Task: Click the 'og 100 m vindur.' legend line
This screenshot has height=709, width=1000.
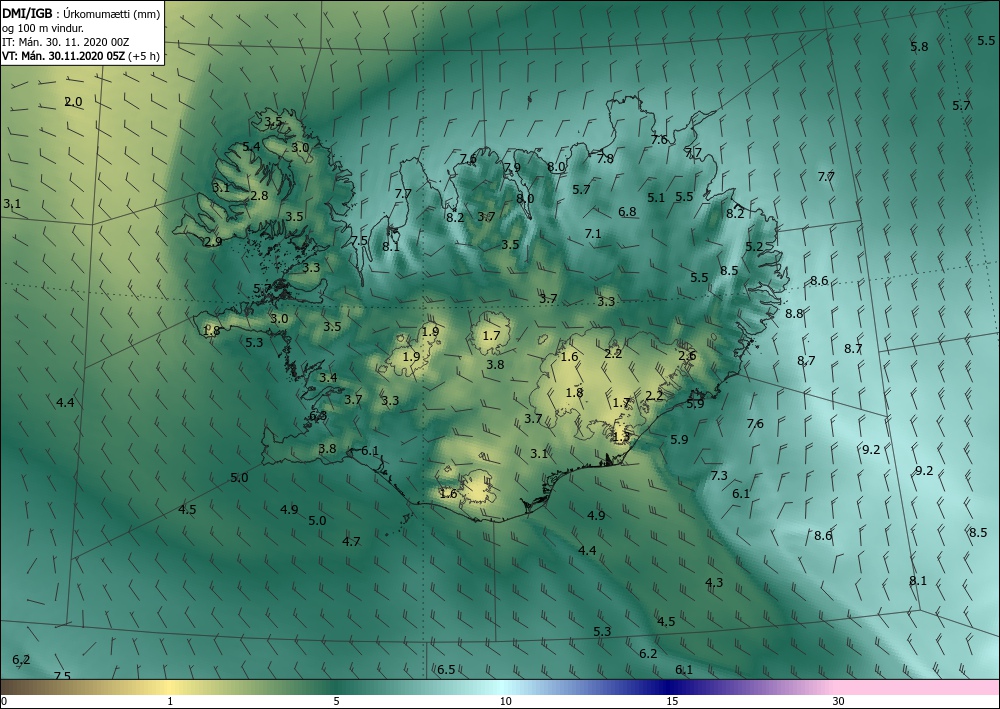Action: [43, 28]
